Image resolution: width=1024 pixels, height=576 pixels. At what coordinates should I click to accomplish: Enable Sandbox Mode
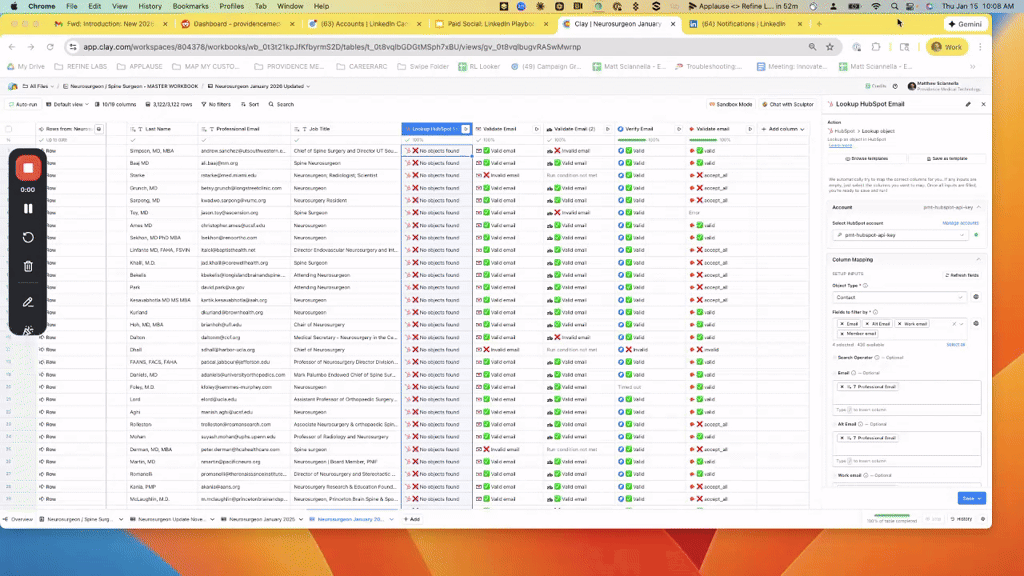pyautogui.click(x=733, y=104)
